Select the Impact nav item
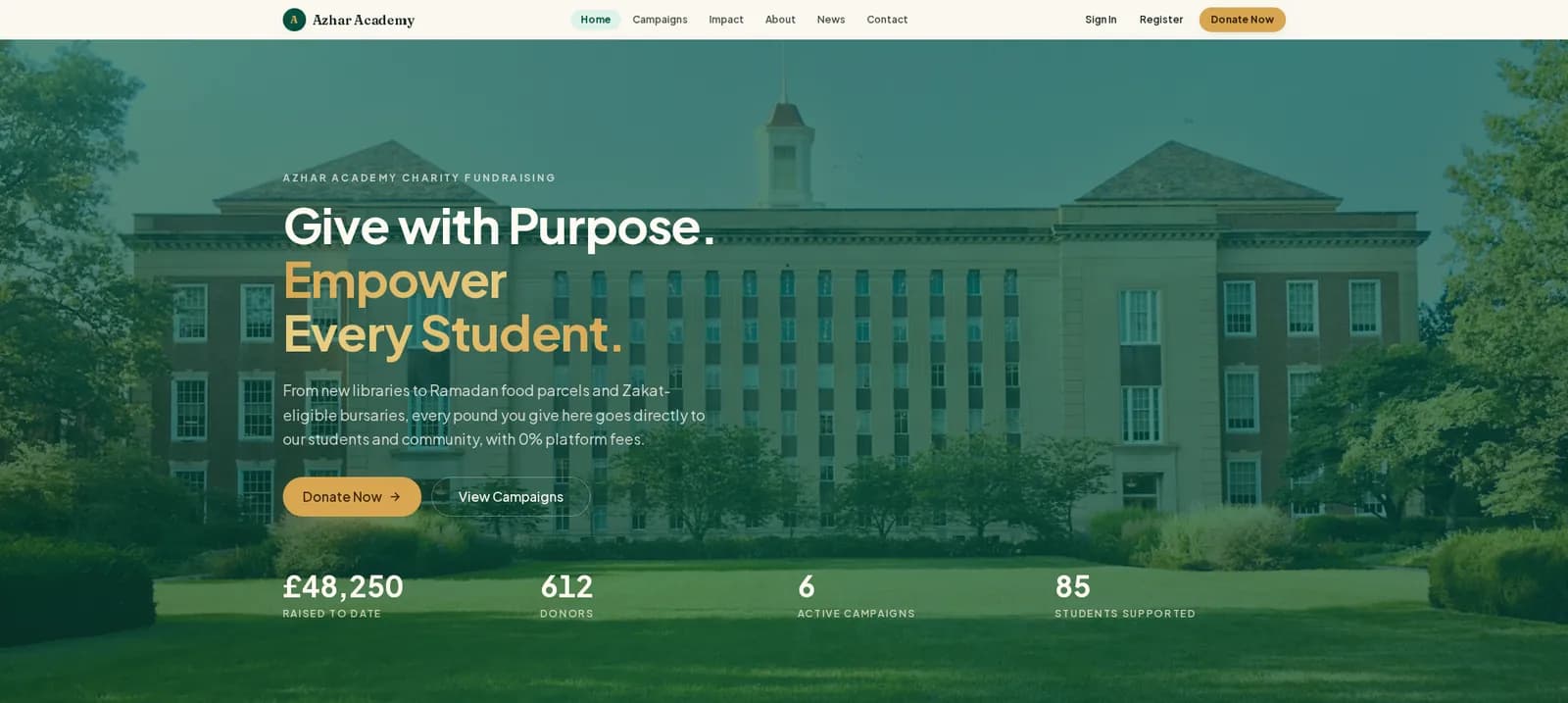Image resolution: width=1568 pixels, height=703 pixels. click(x=726, y=20)
